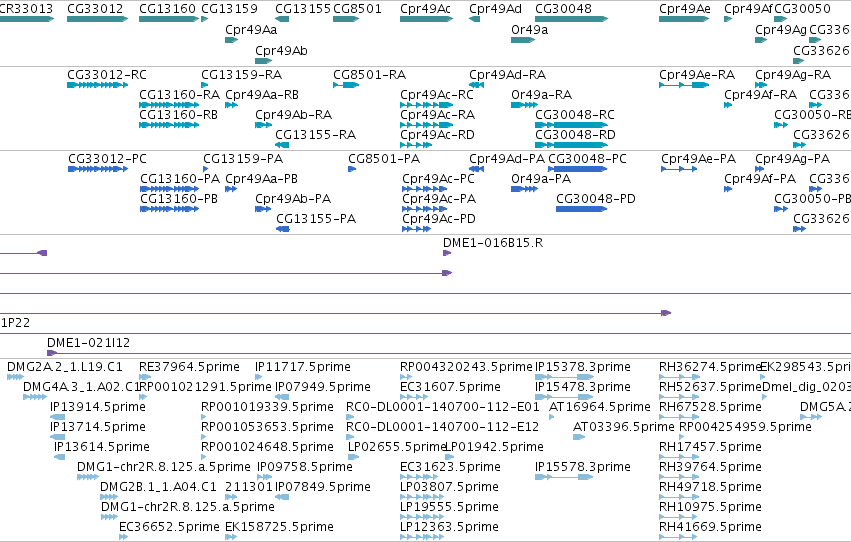The image size is (851, 542).
Task: Open EST EK158725.5prime
Action: click(280, 527)
